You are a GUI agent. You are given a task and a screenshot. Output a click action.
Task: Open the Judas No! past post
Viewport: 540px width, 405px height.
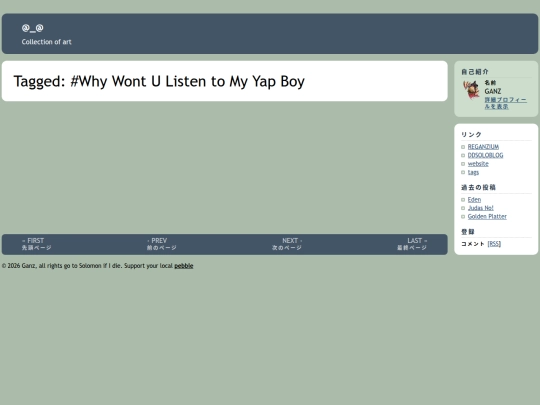pos(480,208)
